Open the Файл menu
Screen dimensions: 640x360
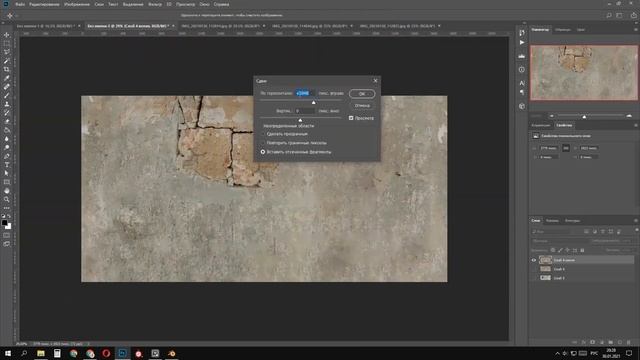[20, 4]
